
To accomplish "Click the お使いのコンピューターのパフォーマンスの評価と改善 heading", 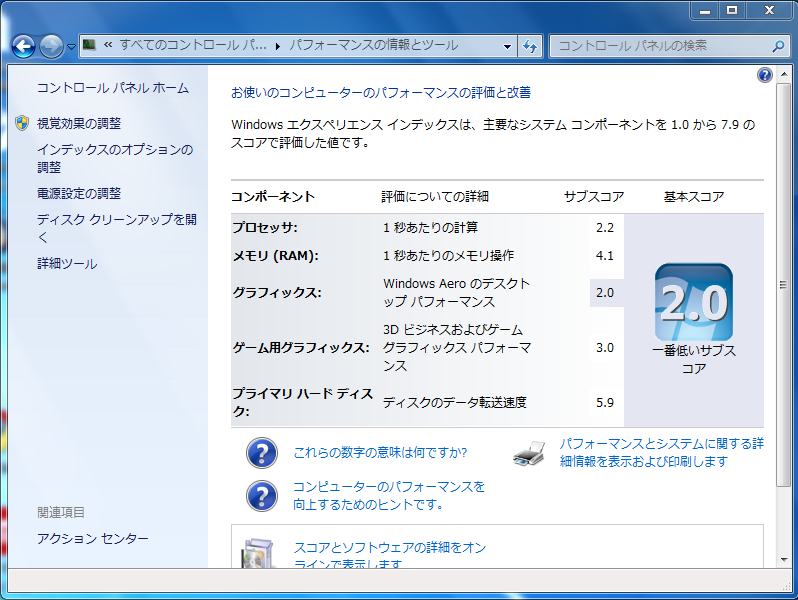I will [x=381, y=93].
